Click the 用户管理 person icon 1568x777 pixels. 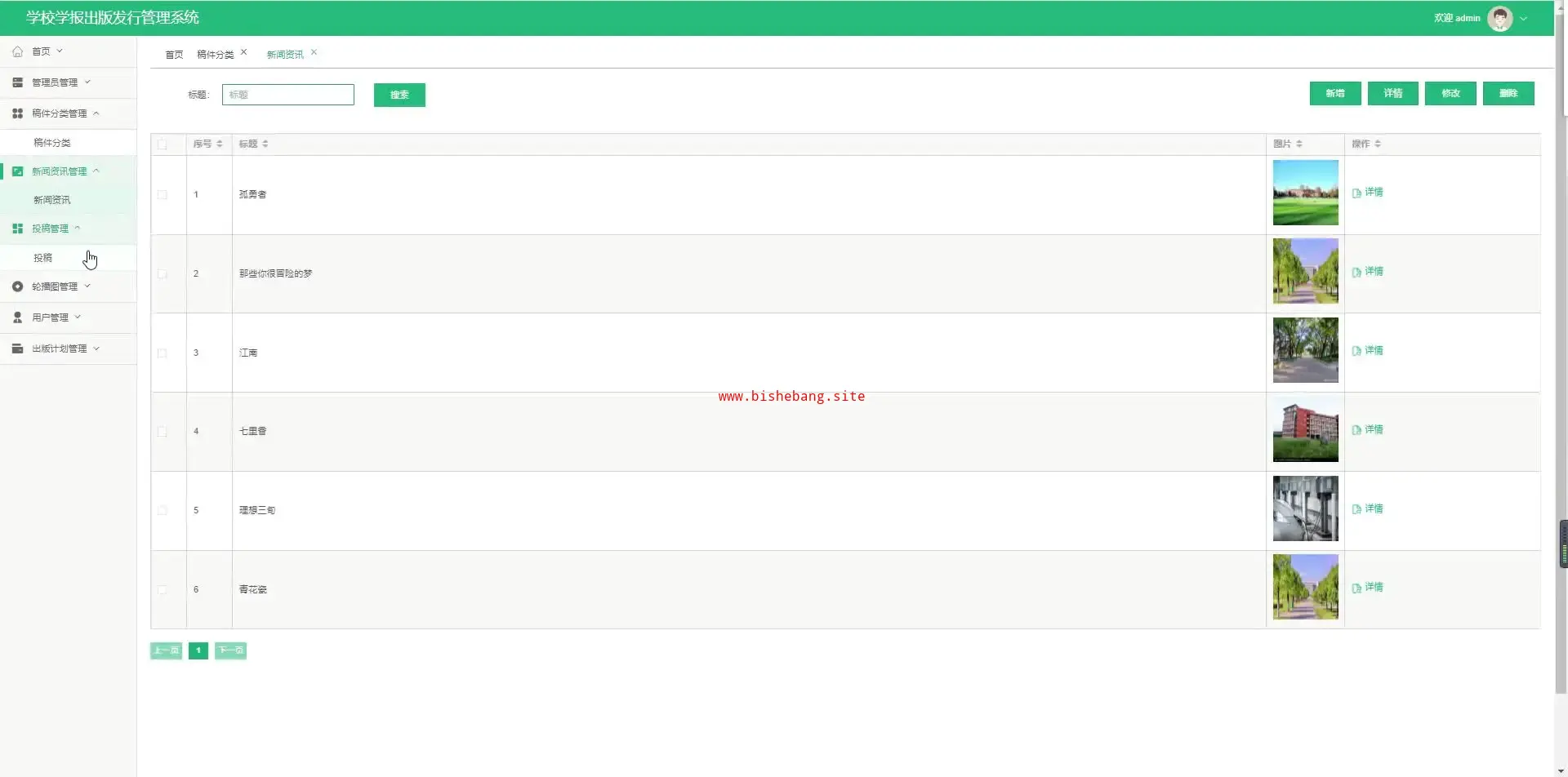[x=17, y=317]
